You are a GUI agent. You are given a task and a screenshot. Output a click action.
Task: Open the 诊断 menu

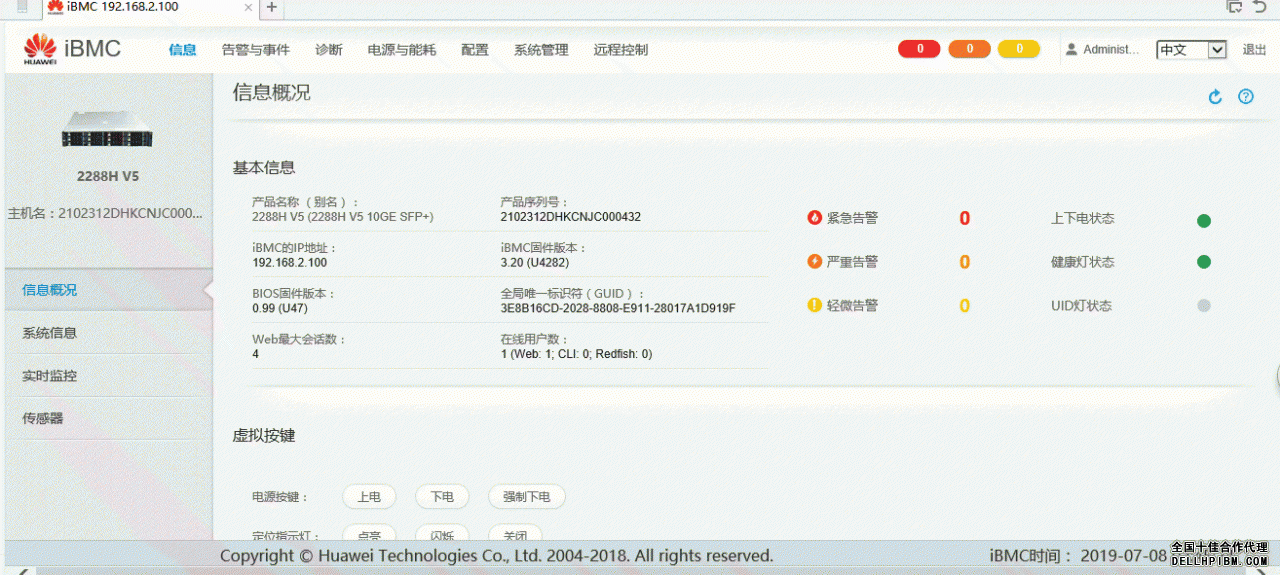pyautogui.click(x=328, y=50)
